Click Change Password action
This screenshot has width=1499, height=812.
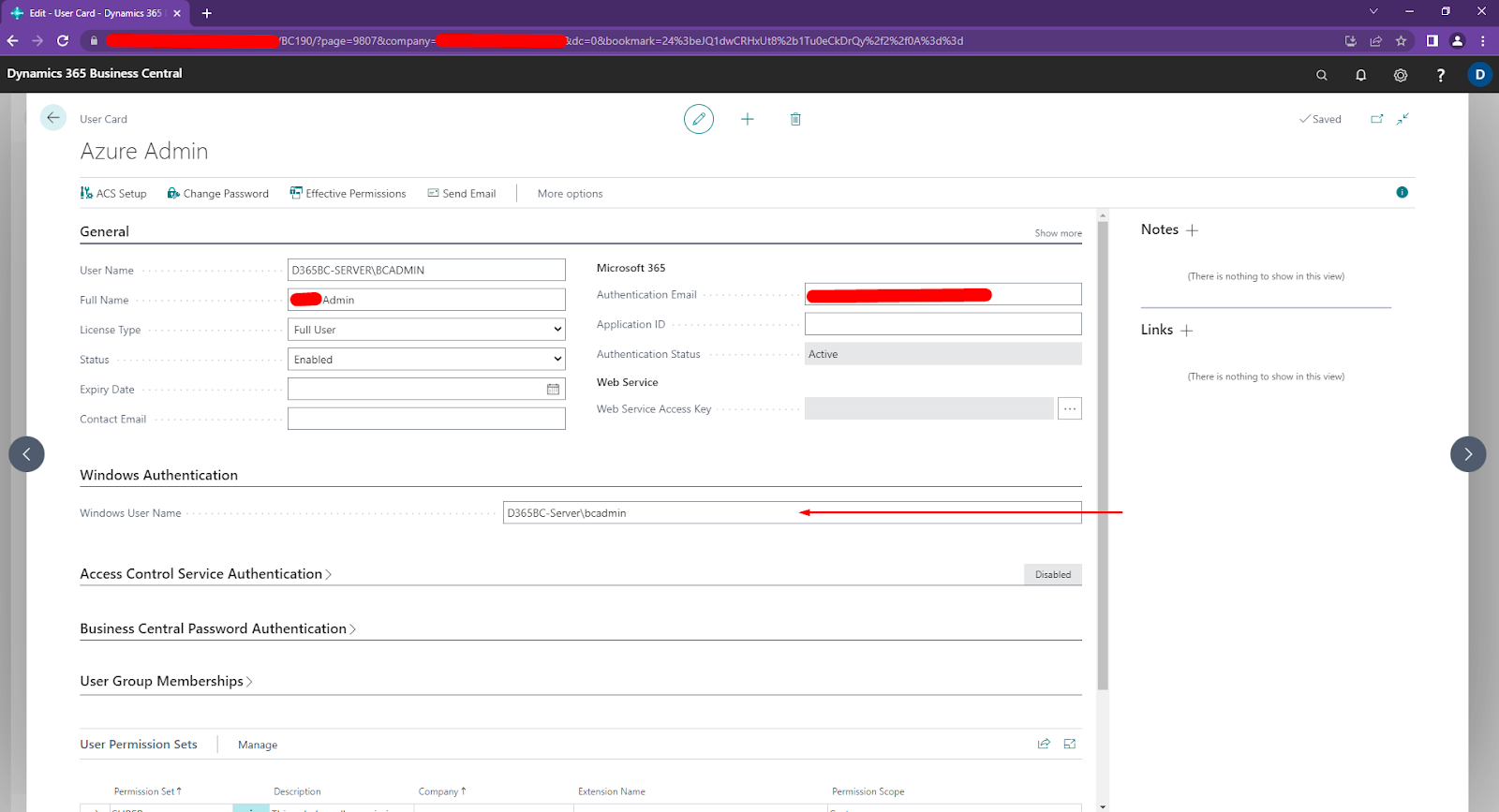[218, 193]
